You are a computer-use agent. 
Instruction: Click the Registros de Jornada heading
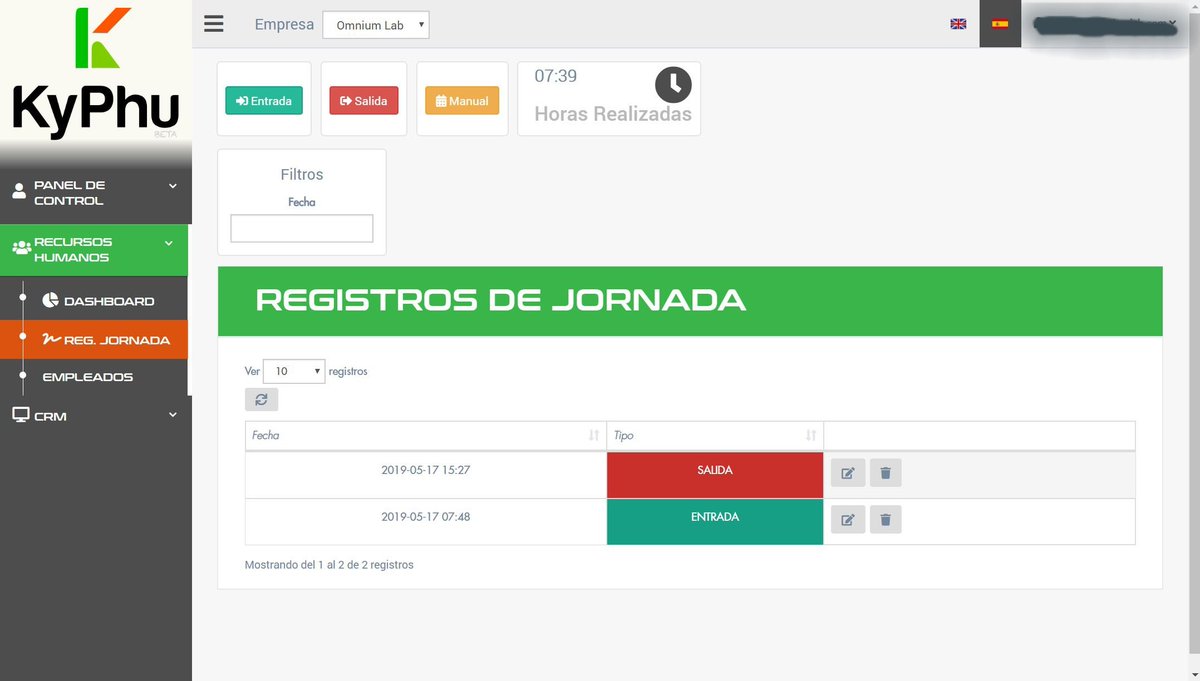[x=501, y=299]
